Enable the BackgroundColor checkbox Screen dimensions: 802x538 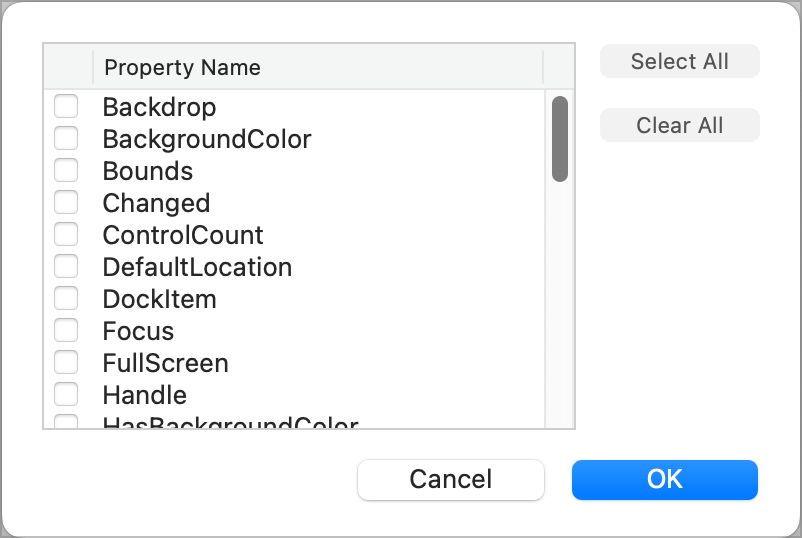(66, 138)
